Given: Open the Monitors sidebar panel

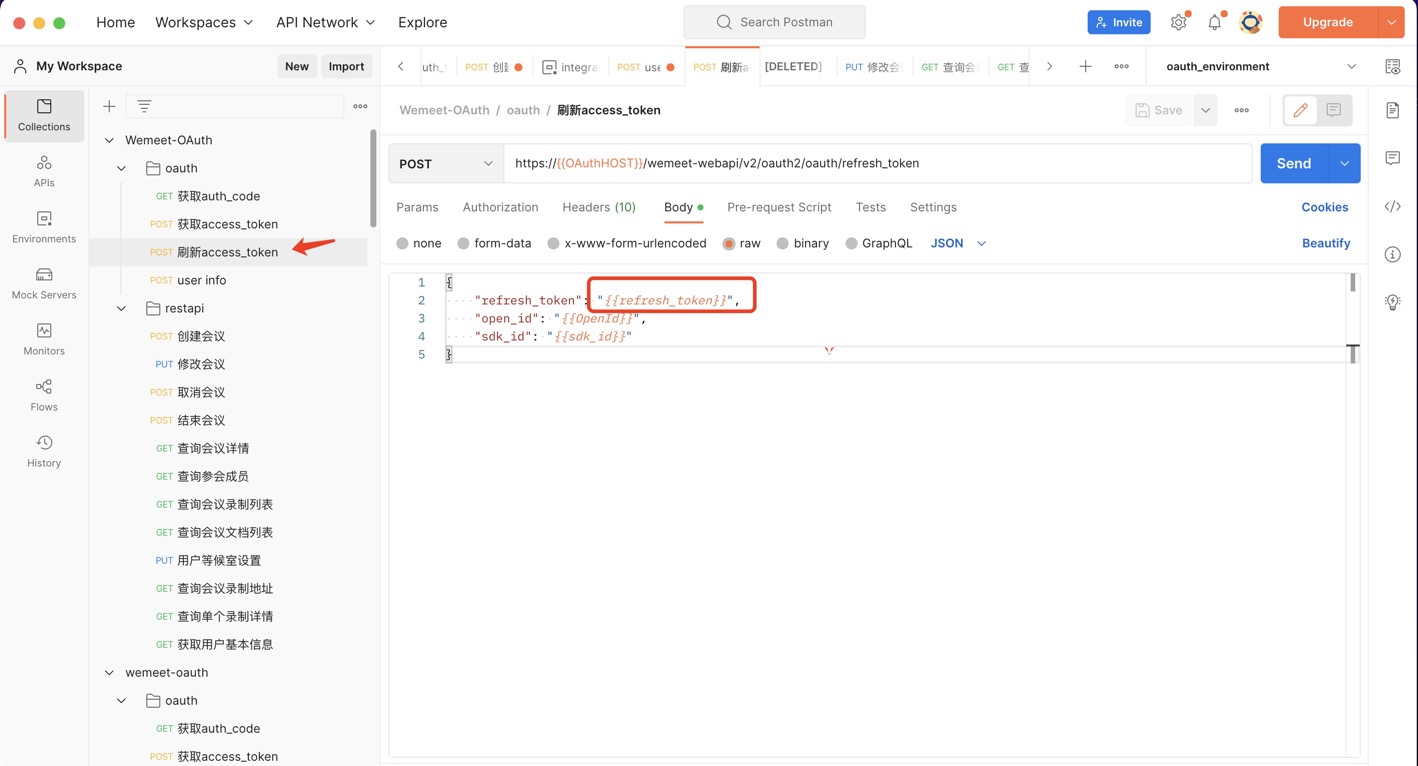Looking at the screenshot, I should (44, 339).
